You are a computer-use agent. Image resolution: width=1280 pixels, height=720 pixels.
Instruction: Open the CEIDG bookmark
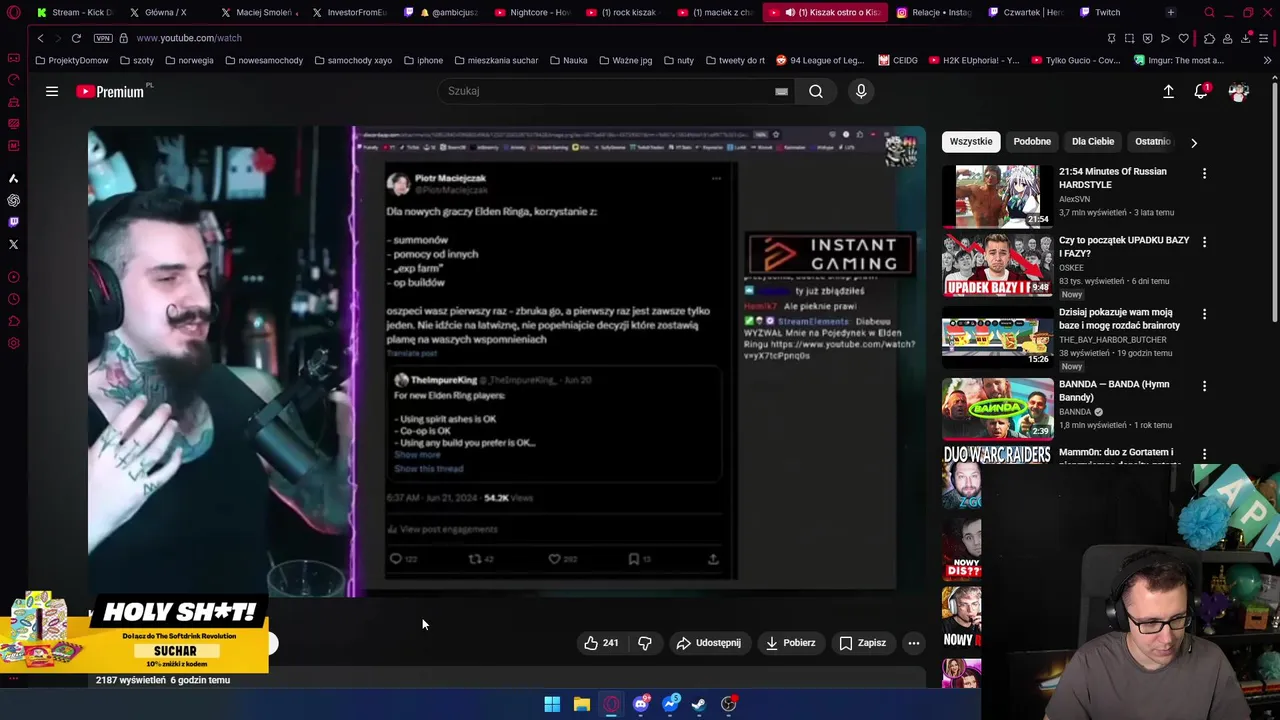pyautogui.click(x=898, y=60)
